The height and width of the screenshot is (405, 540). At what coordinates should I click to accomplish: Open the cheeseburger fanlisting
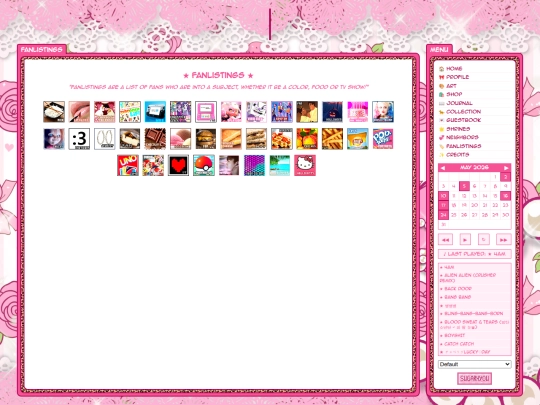pos(206,139)
